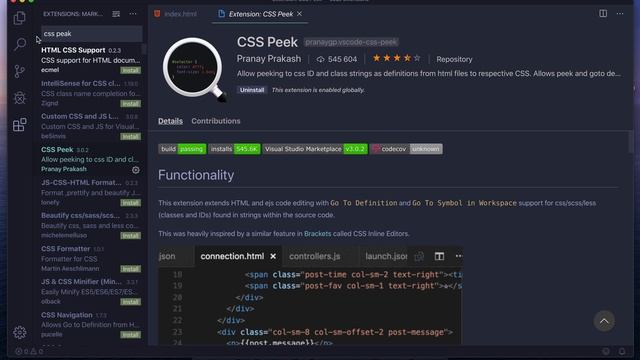Click the four-star rating of CSS Peek
Viewport: 640px width, 360px height.
[x=396, y=58]
